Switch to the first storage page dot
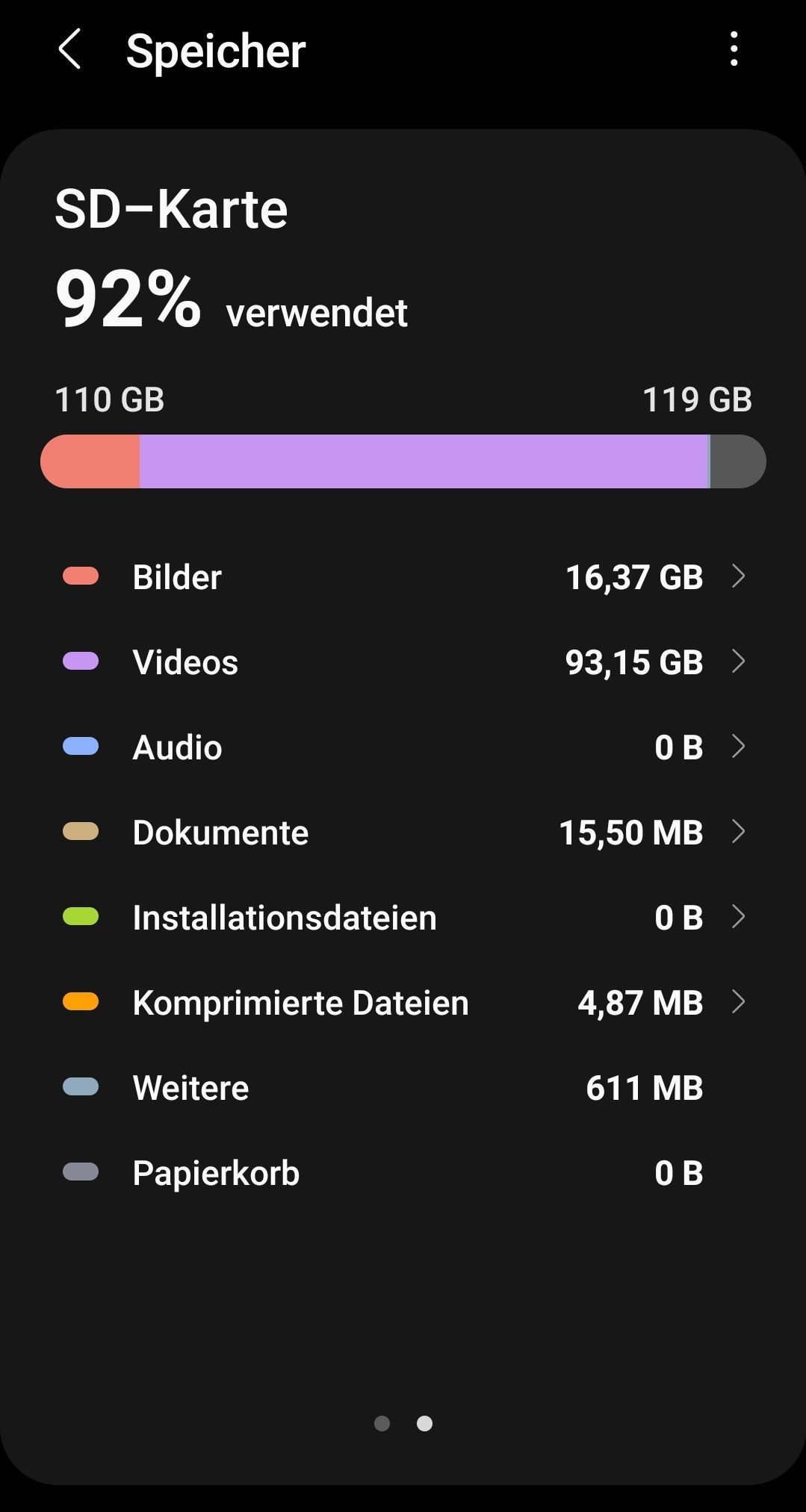Screen dimensions: 806x1512 382,1424
